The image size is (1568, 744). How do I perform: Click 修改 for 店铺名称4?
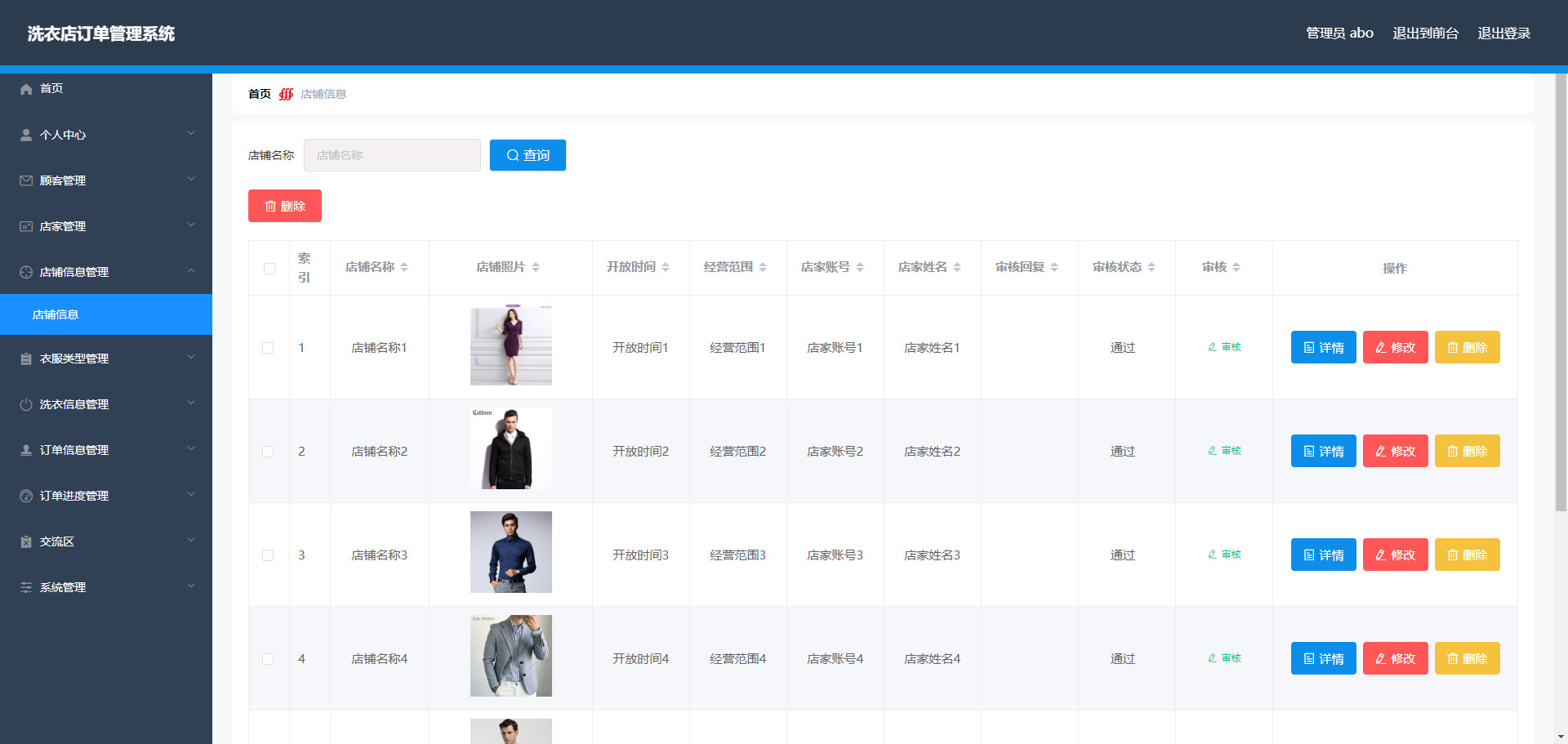point(1395,658)
